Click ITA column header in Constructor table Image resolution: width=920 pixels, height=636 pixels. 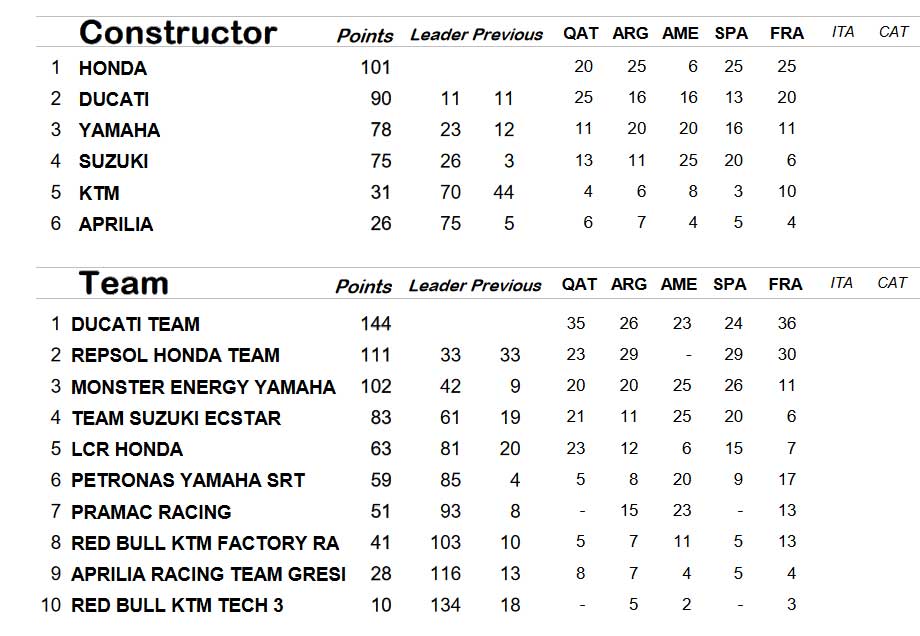tap(843, 32)
